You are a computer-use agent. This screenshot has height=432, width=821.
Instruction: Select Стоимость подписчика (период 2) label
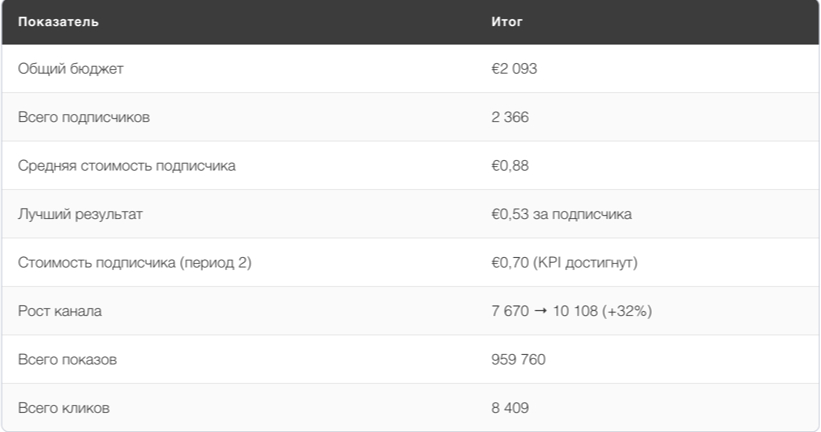pos(135,262)
